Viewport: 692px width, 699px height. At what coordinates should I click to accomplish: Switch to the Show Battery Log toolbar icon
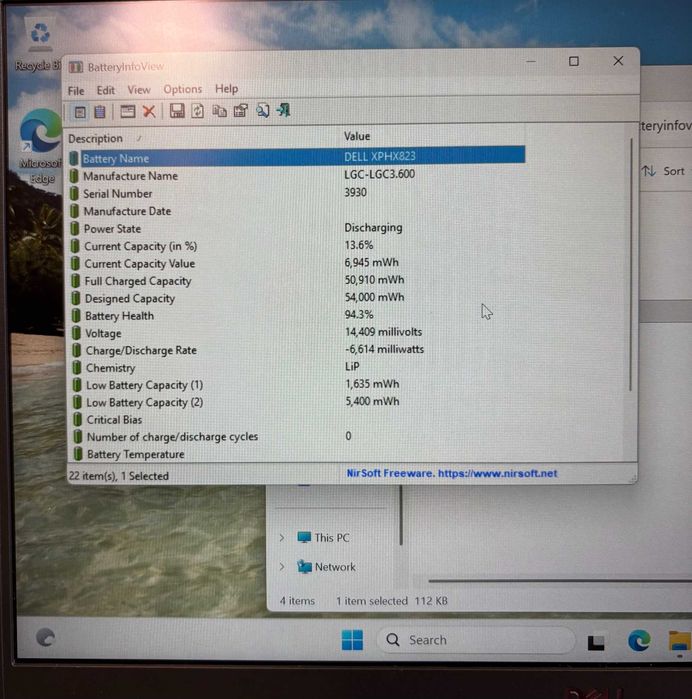[100, 111]
